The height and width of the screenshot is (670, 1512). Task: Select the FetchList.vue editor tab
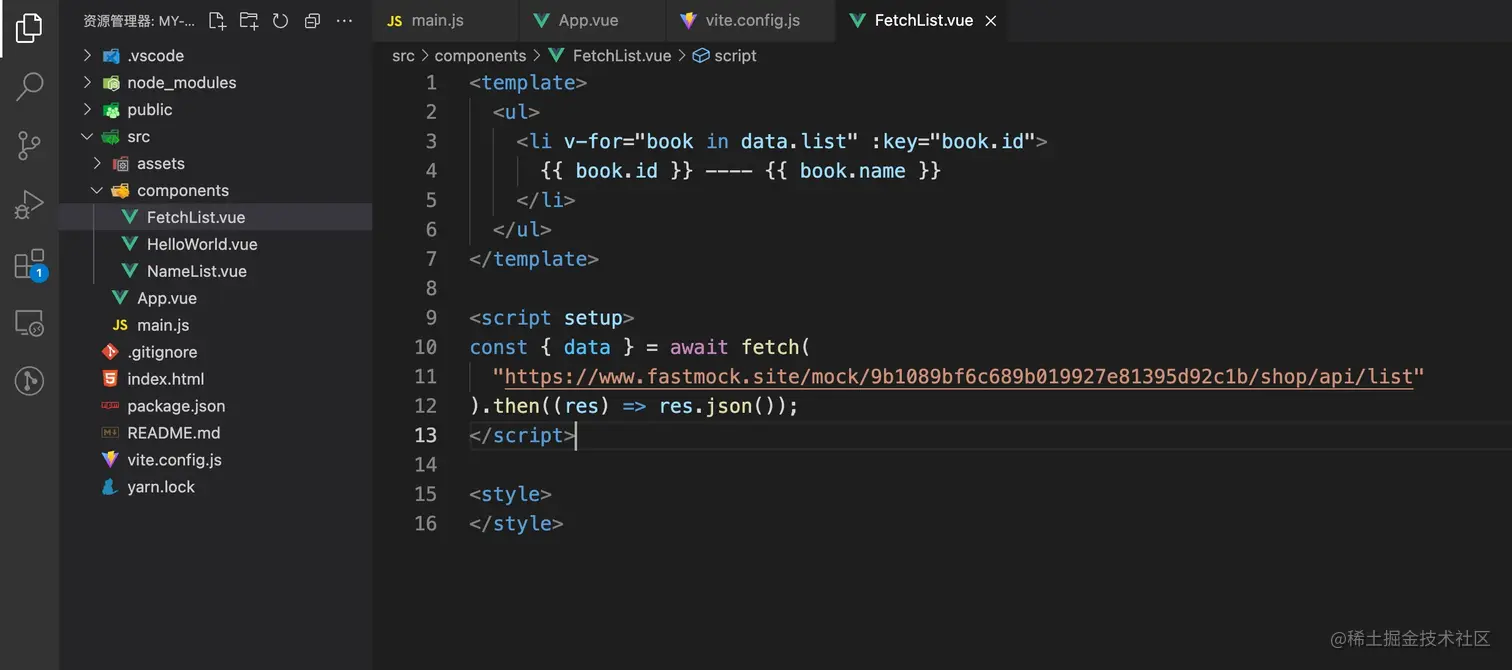[x=922, y=20]
